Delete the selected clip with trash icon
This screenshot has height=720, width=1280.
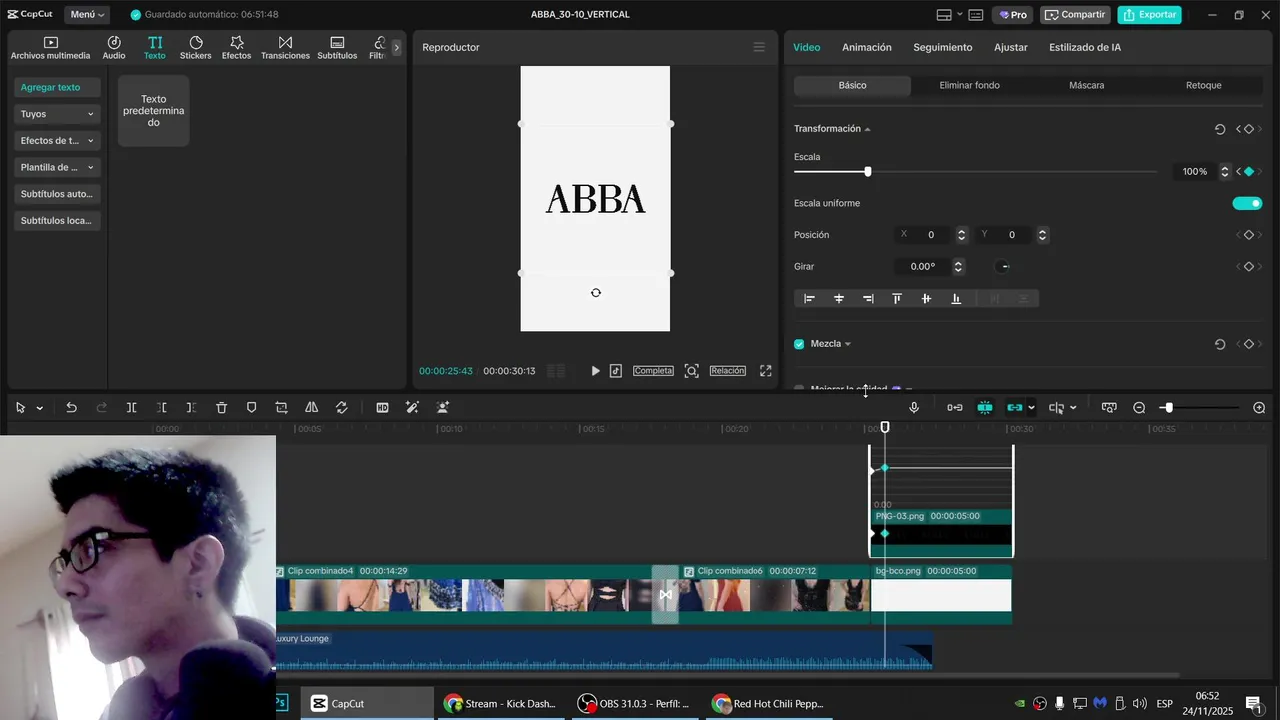[x=222, y=408]
